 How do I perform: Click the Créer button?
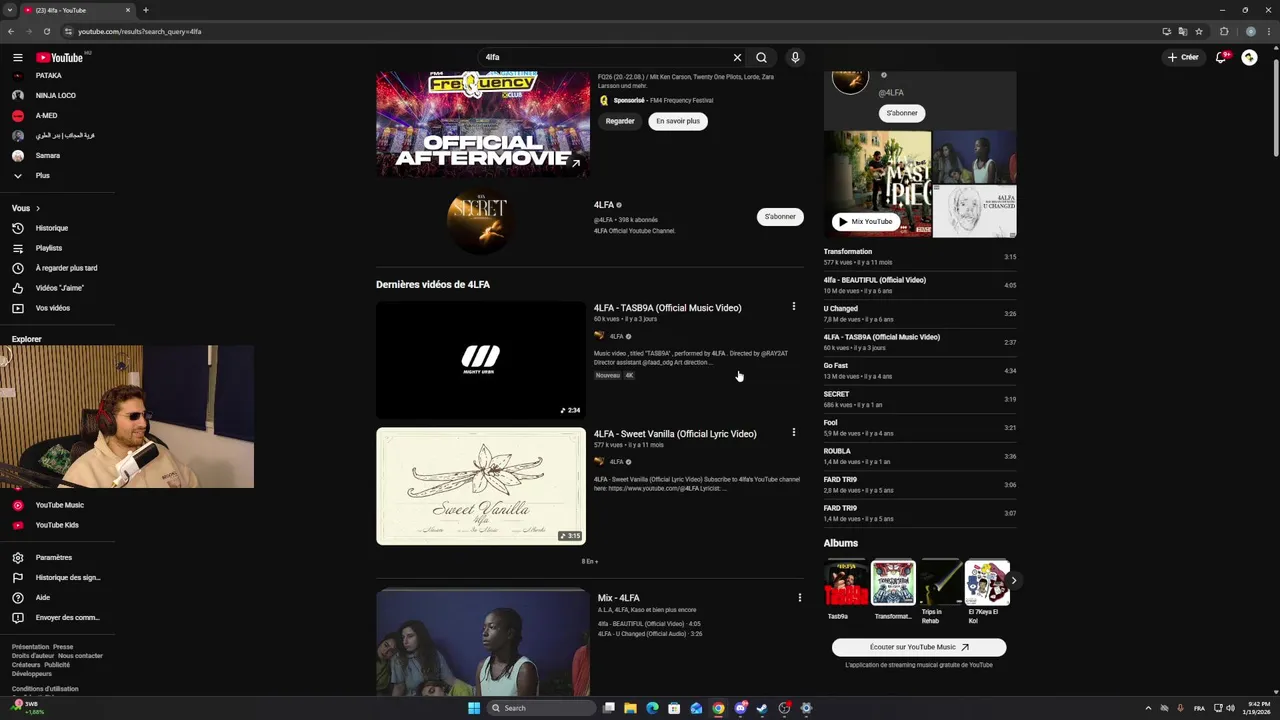[1183, 57]
